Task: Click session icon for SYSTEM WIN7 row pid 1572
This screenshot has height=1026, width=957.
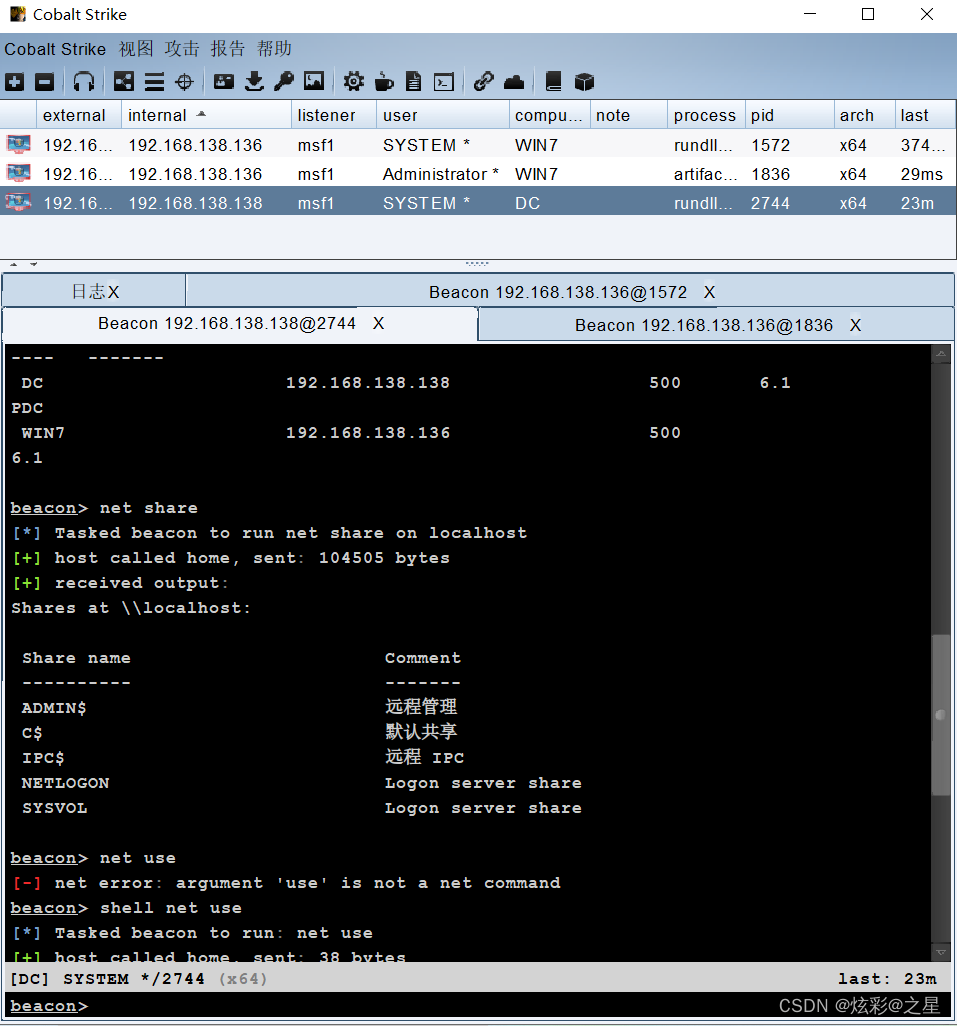Action: coord(18,145)
